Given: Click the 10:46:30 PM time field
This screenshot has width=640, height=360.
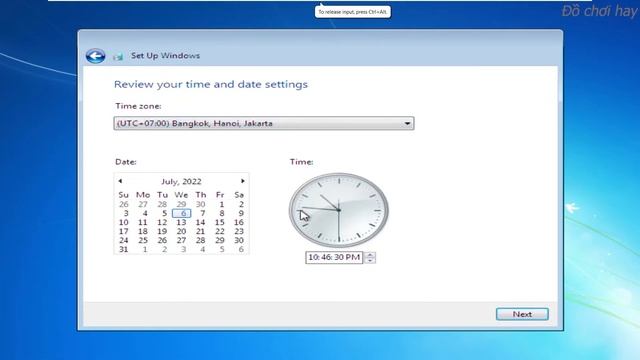Looking at the screenshot, I should point(334,257).
